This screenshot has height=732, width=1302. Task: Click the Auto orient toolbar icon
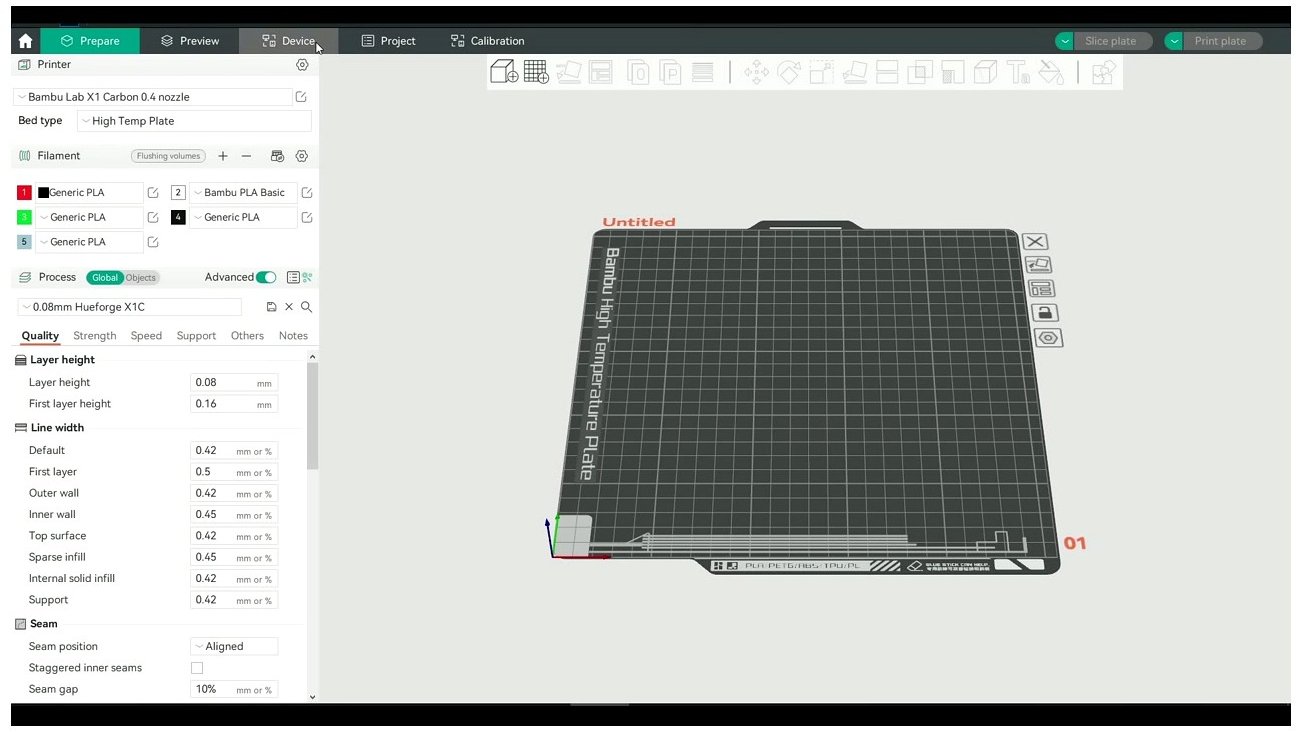click(x=569, y=72)
